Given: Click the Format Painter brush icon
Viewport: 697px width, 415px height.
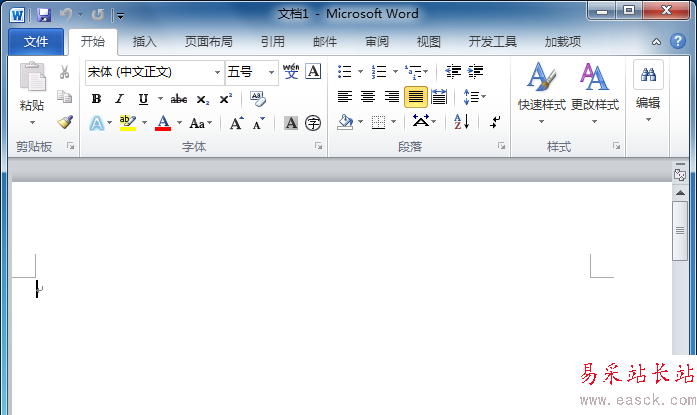Looking at the screenshot, I should (x=65, y=122).
